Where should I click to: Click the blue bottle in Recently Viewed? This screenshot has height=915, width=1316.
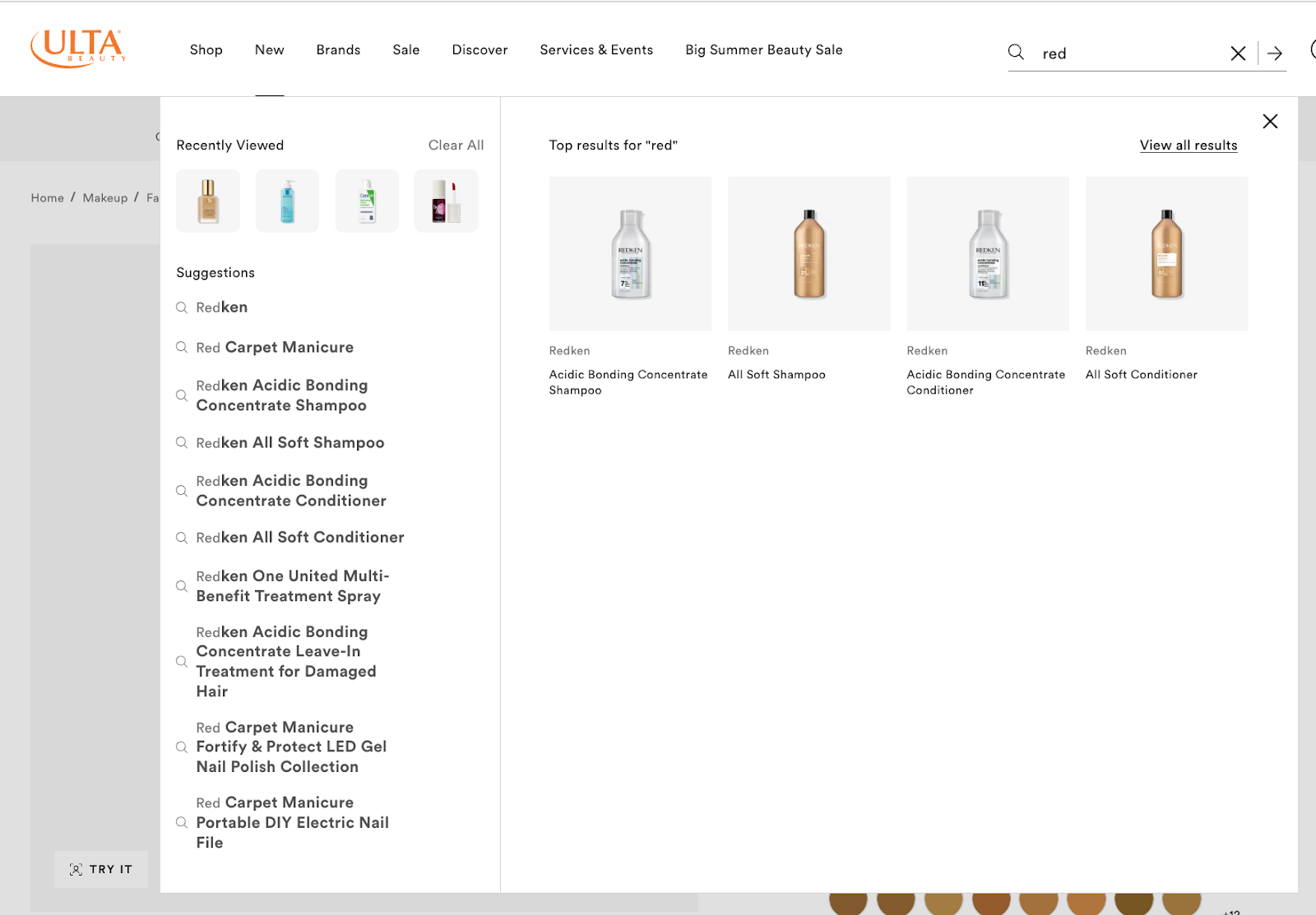(x=286, y=200)
